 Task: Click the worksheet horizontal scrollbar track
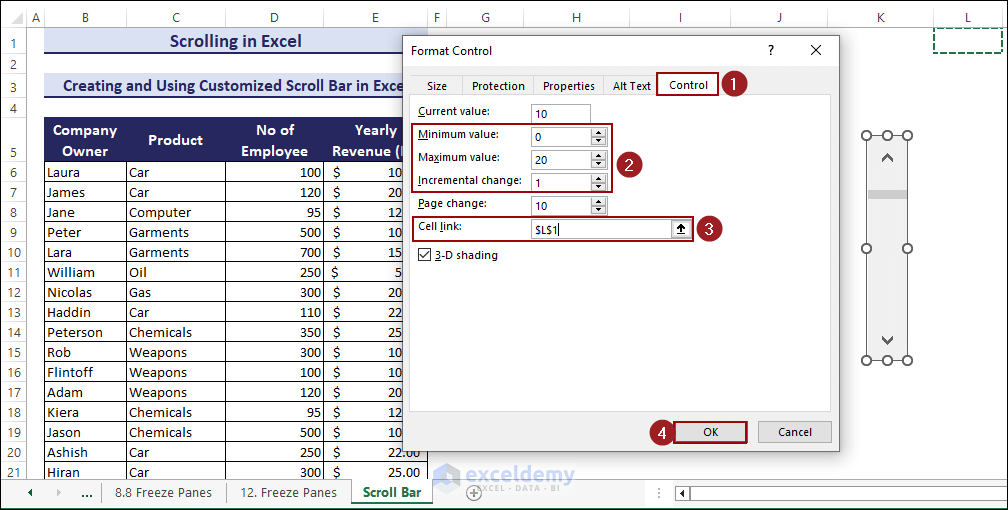point(849,494)
